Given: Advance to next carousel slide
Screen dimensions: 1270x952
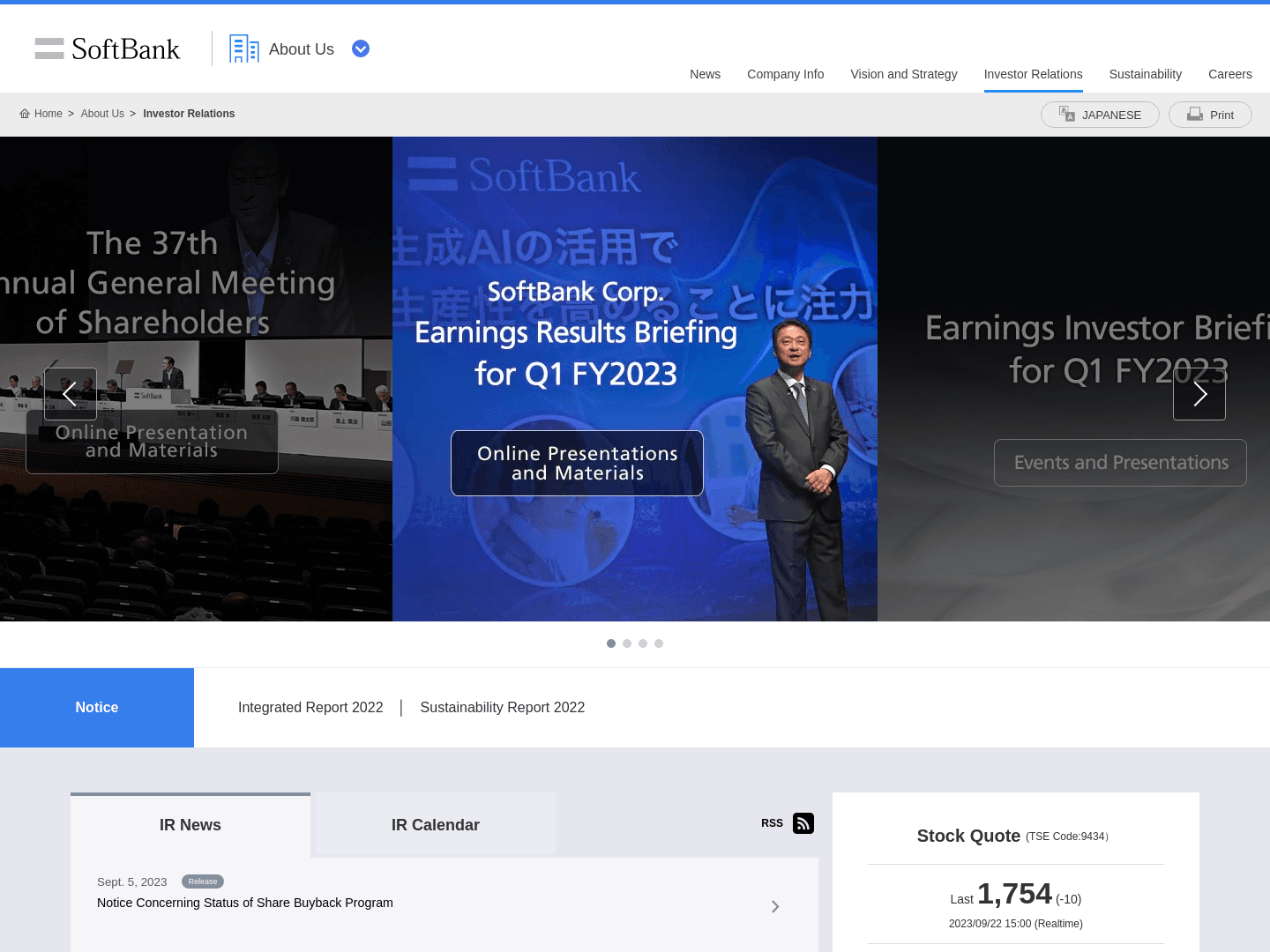Looking at the screenshot, I should pos(1199,394).
